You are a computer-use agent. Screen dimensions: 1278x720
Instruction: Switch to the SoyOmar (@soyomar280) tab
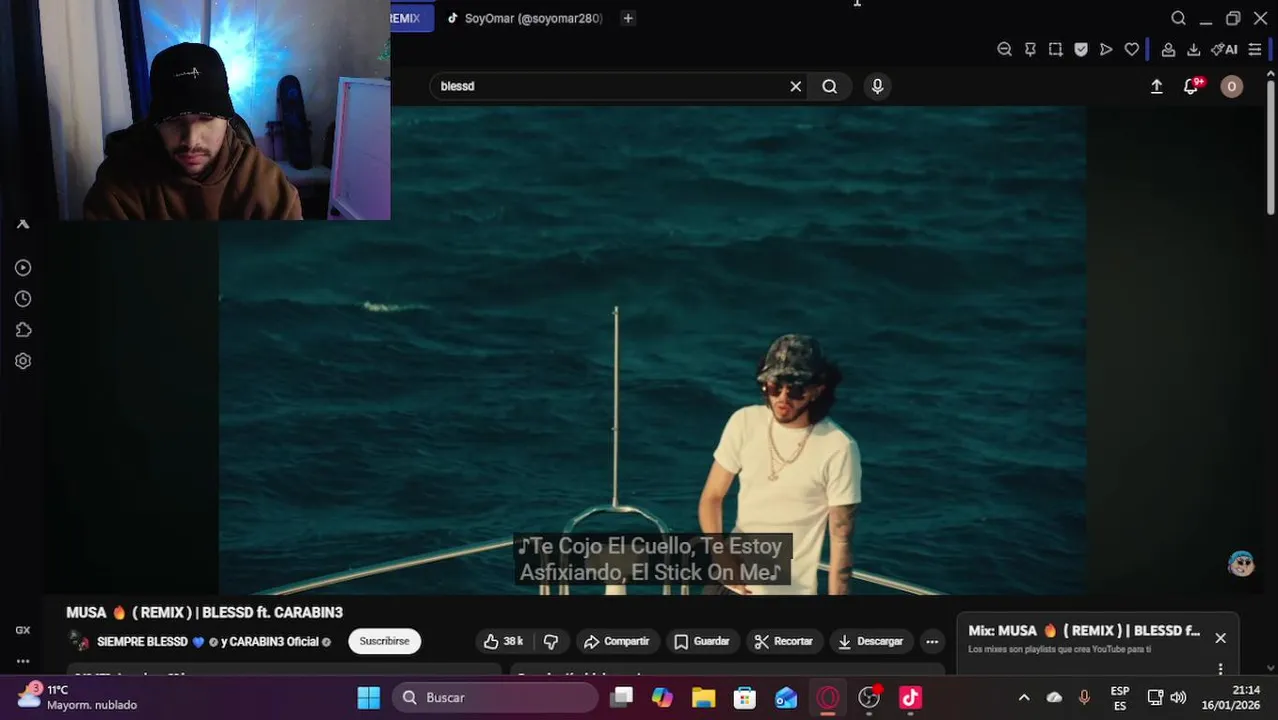[526, 18]
